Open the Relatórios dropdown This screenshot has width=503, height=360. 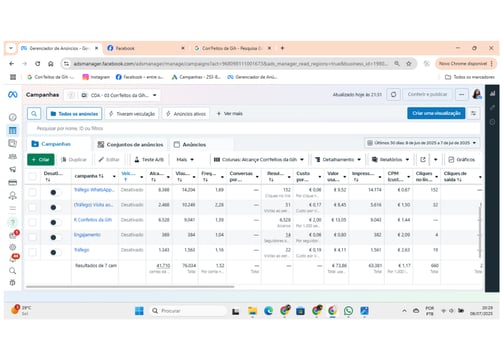[x=390, y=160]
